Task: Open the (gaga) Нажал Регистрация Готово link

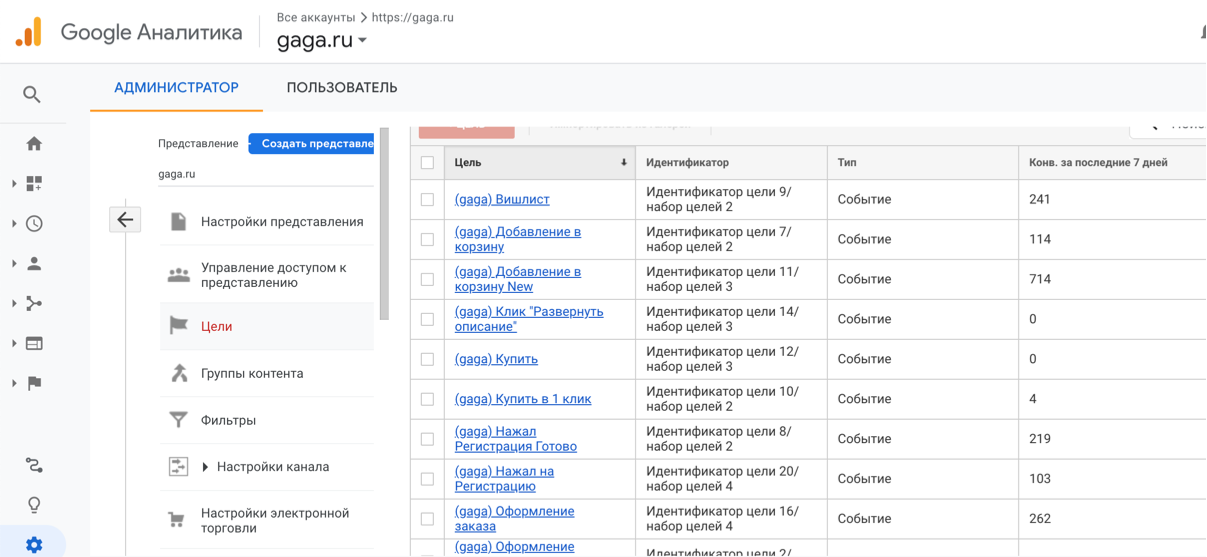Action: click(x=516, y=439)
